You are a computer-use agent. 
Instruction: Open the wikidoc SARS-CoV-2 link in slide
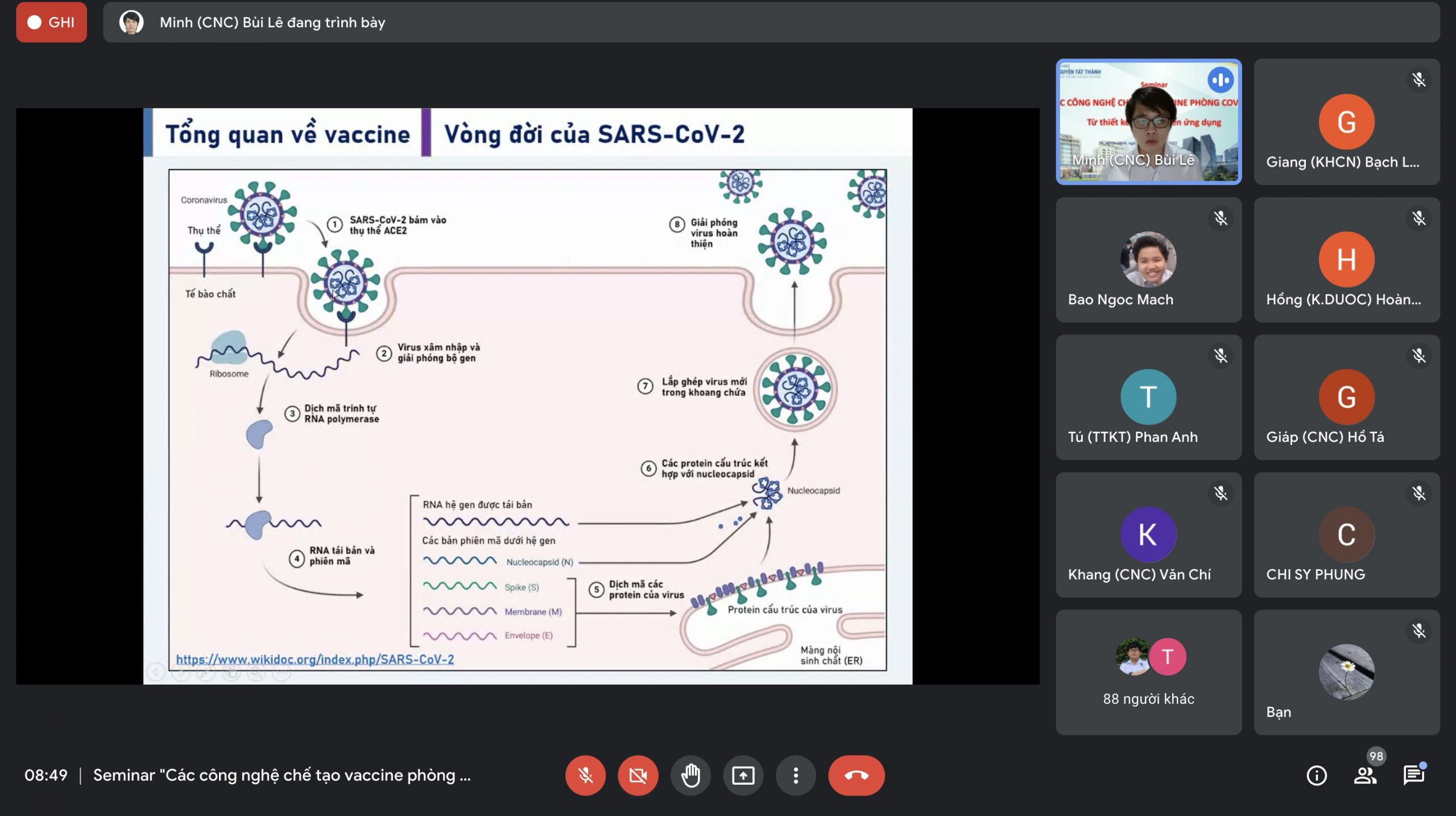pyautogui.click(x=315, y=659)
